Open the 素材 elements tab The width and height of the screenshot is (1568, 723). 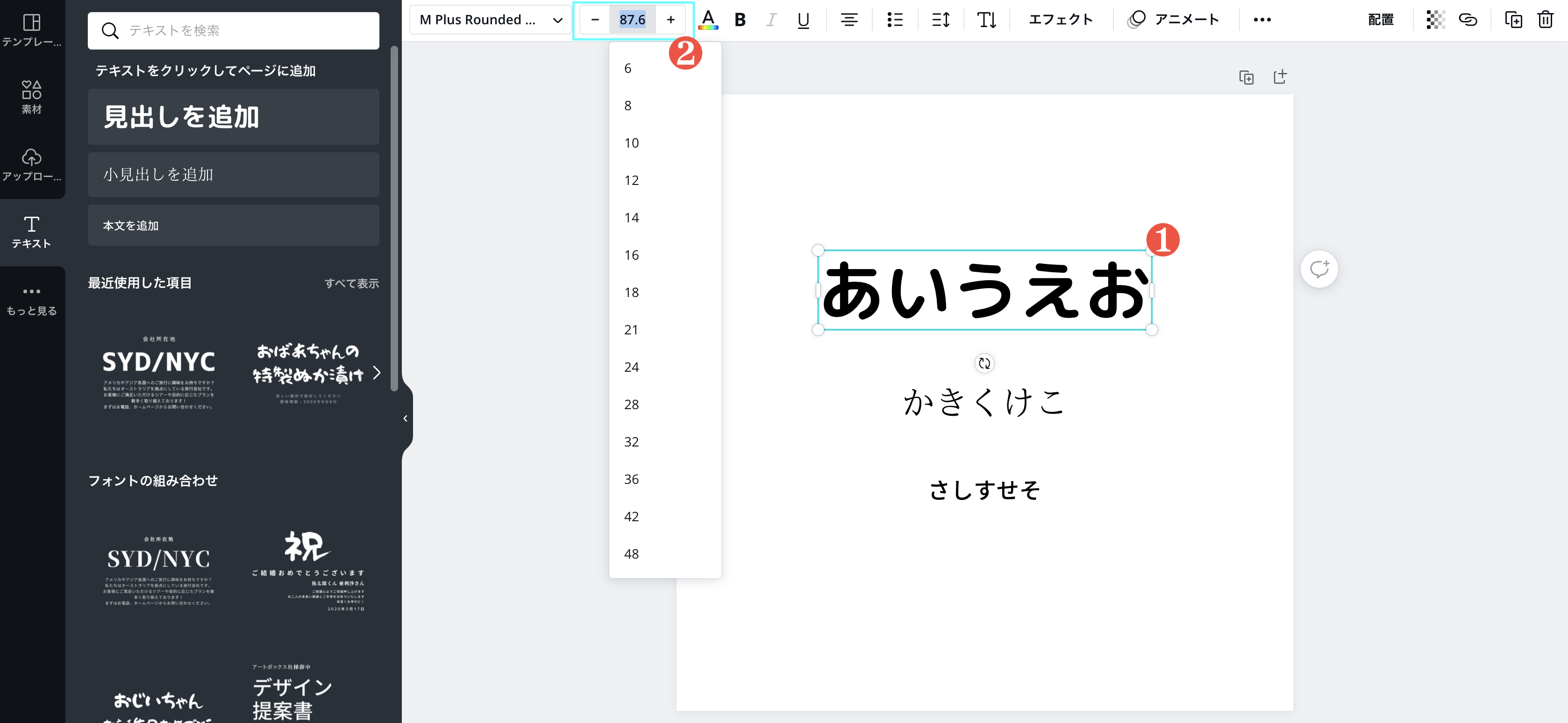[x=32, y=97]
